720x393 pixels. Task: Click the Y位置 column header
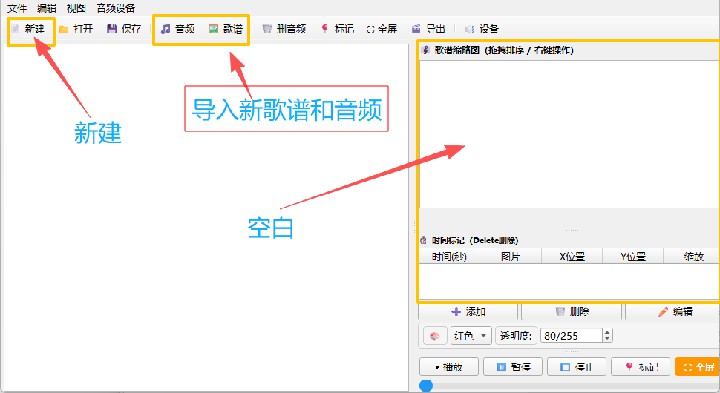(633, 256)
